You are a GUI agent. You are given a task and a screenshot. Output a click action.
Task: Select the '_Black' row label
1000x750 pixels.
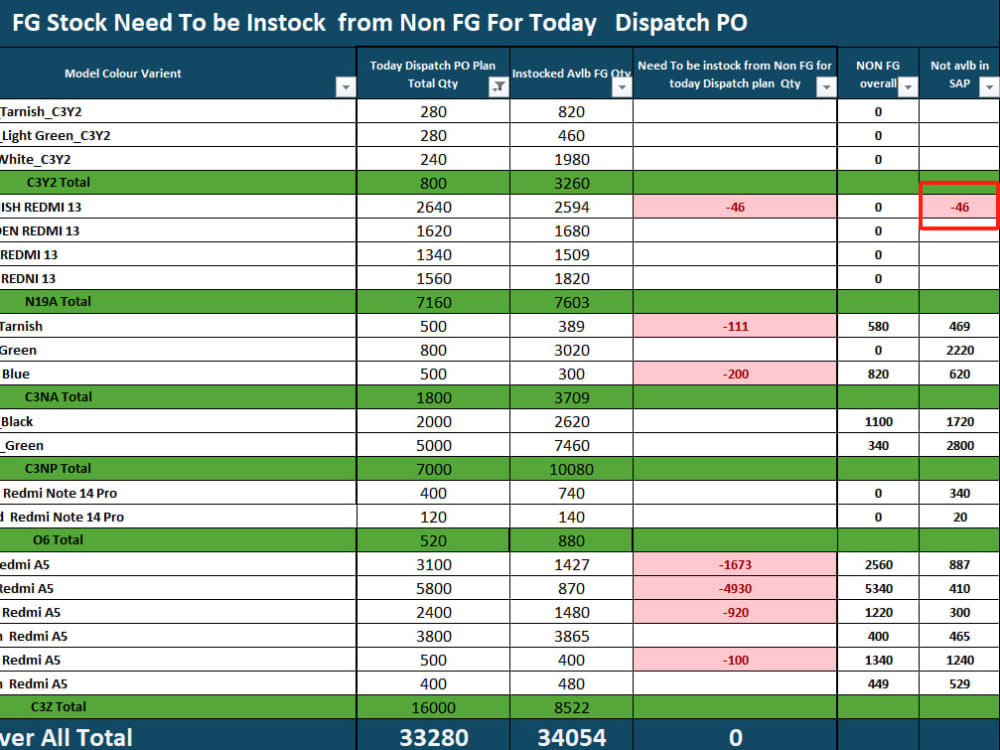click(17, 422)
